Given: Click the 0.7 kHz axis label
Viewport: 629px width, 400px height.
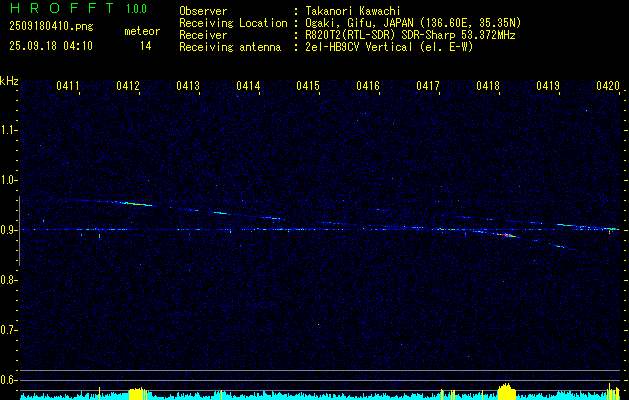Looking at the screenshot, I should click(x=8, y=330).
